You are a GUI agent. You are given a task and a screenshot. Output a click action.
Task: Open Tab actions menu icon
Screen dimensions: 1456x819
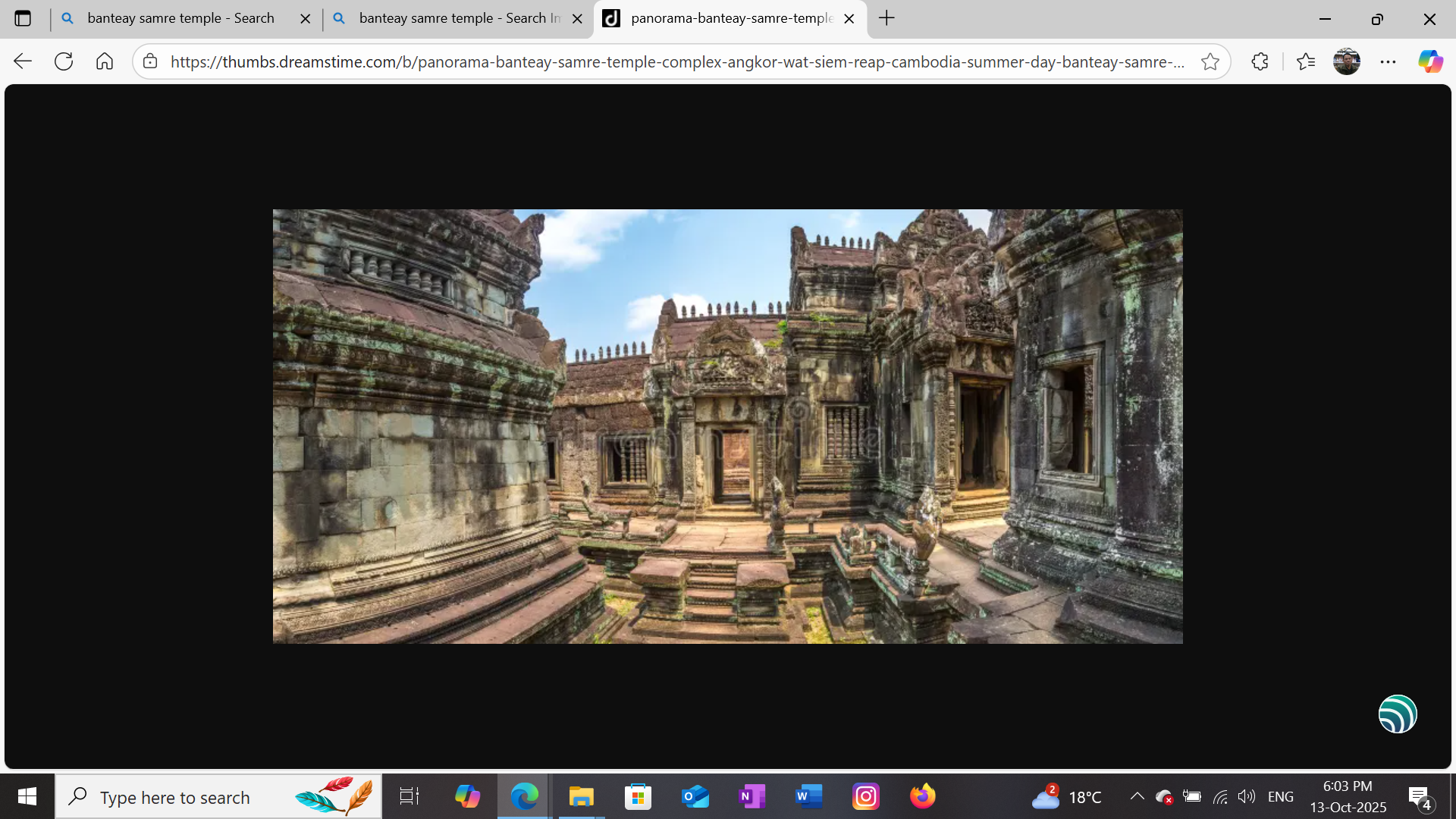(x=23, y=18)
